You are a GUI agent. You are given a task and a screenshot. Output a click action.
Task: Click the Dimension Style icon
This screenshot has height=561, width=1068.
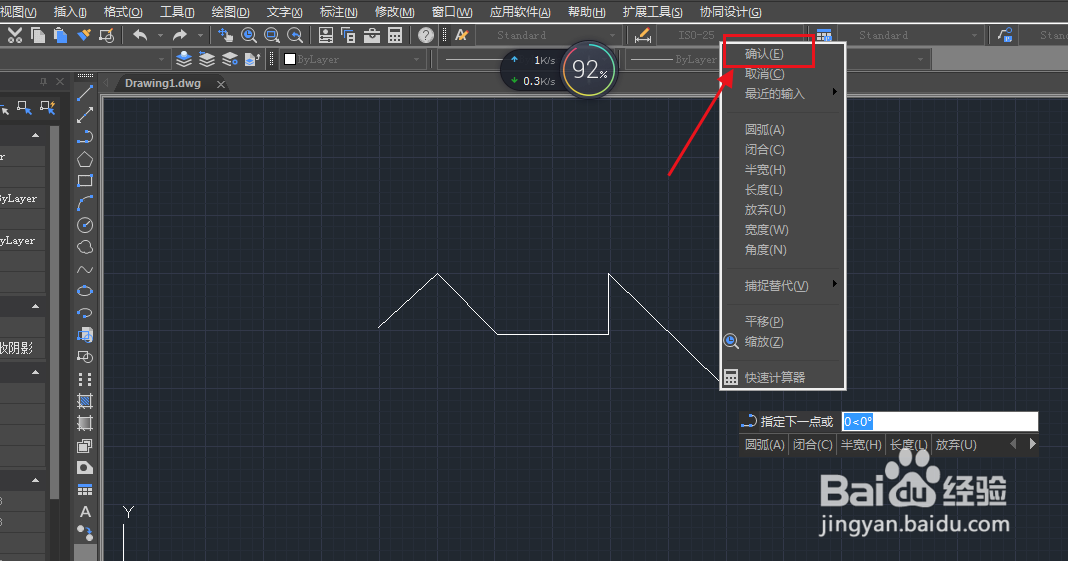click(642, 35)
